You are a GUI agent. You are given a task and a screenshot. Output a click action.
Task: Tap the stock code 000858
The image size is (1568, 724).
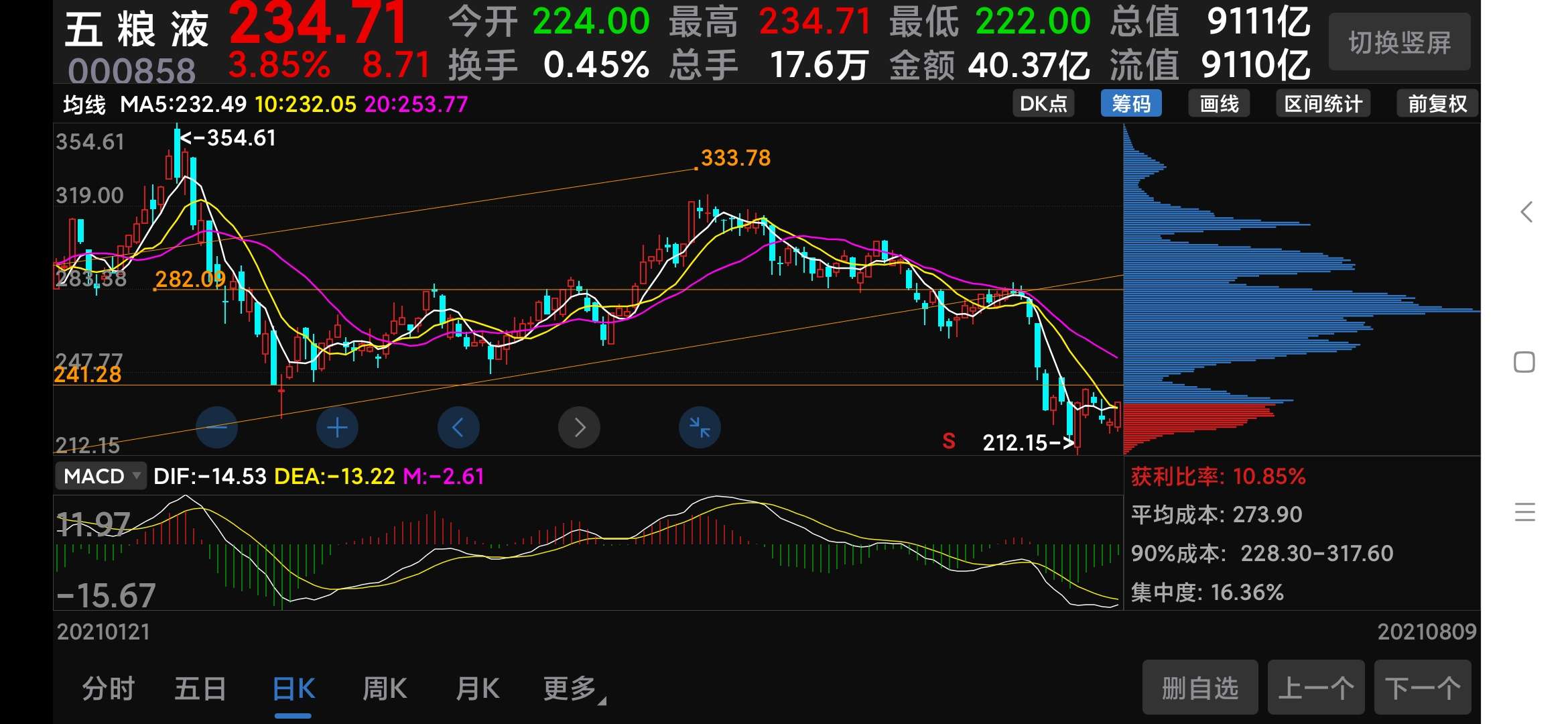(x=132, y=71)
